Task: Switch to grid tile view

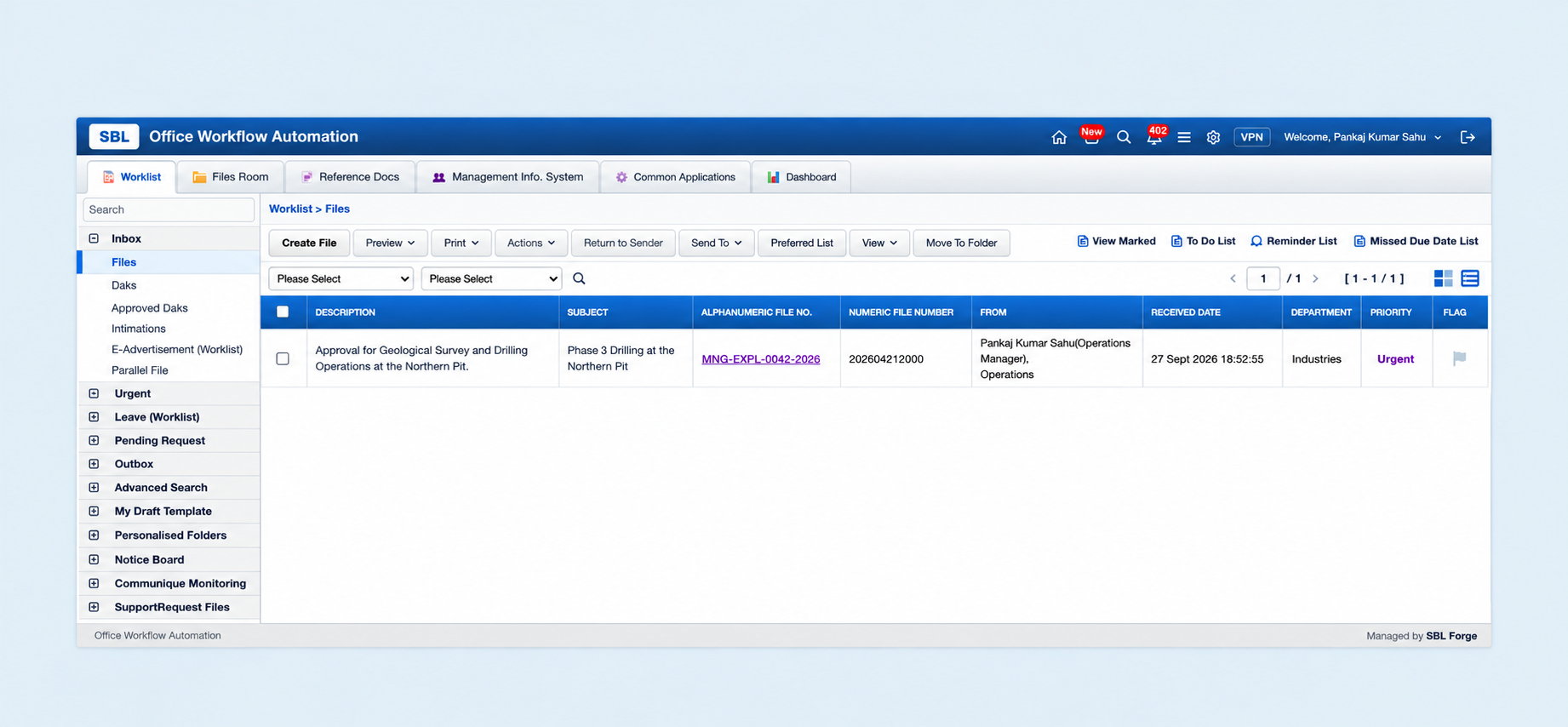Action: point(1443,278)
